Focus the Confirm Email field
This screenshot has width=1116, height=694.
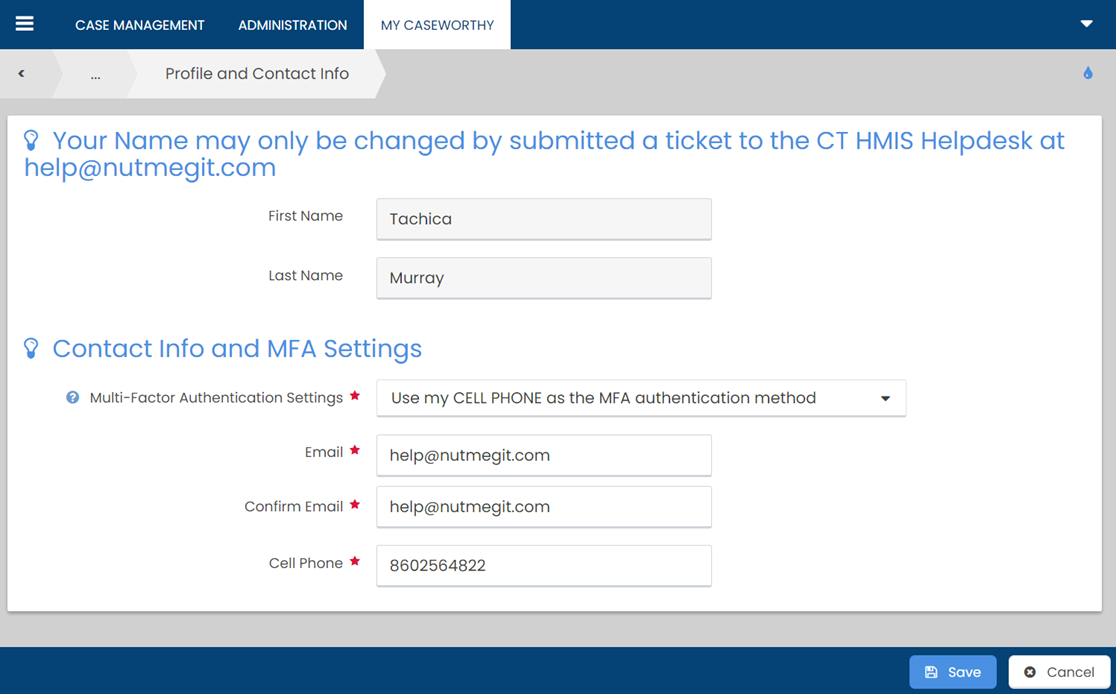tap(543, 507)
